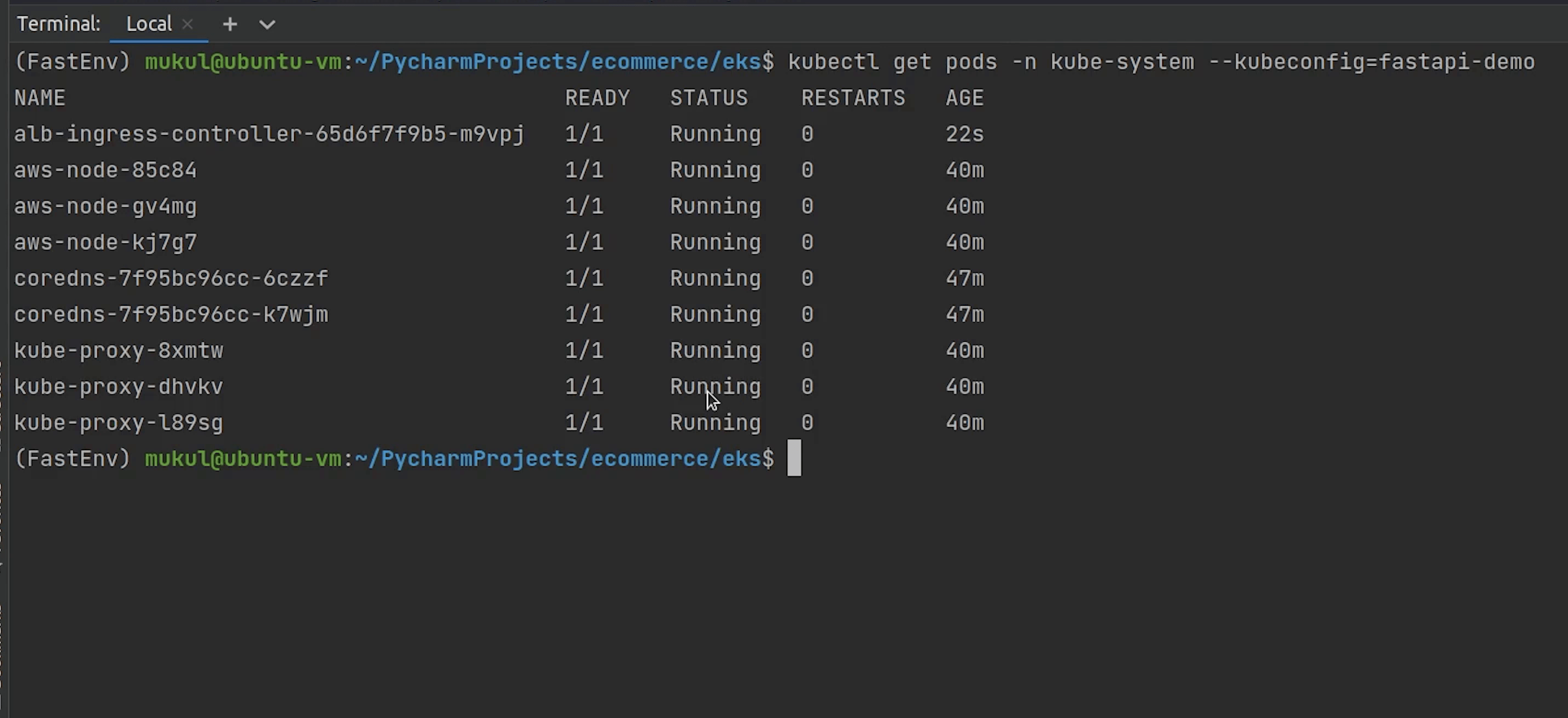1568x718 pixels.
Task: Click the coredns-7f95bc96cc-6czzf pod name
Action: pyautogui.click(x=171, y=278)
